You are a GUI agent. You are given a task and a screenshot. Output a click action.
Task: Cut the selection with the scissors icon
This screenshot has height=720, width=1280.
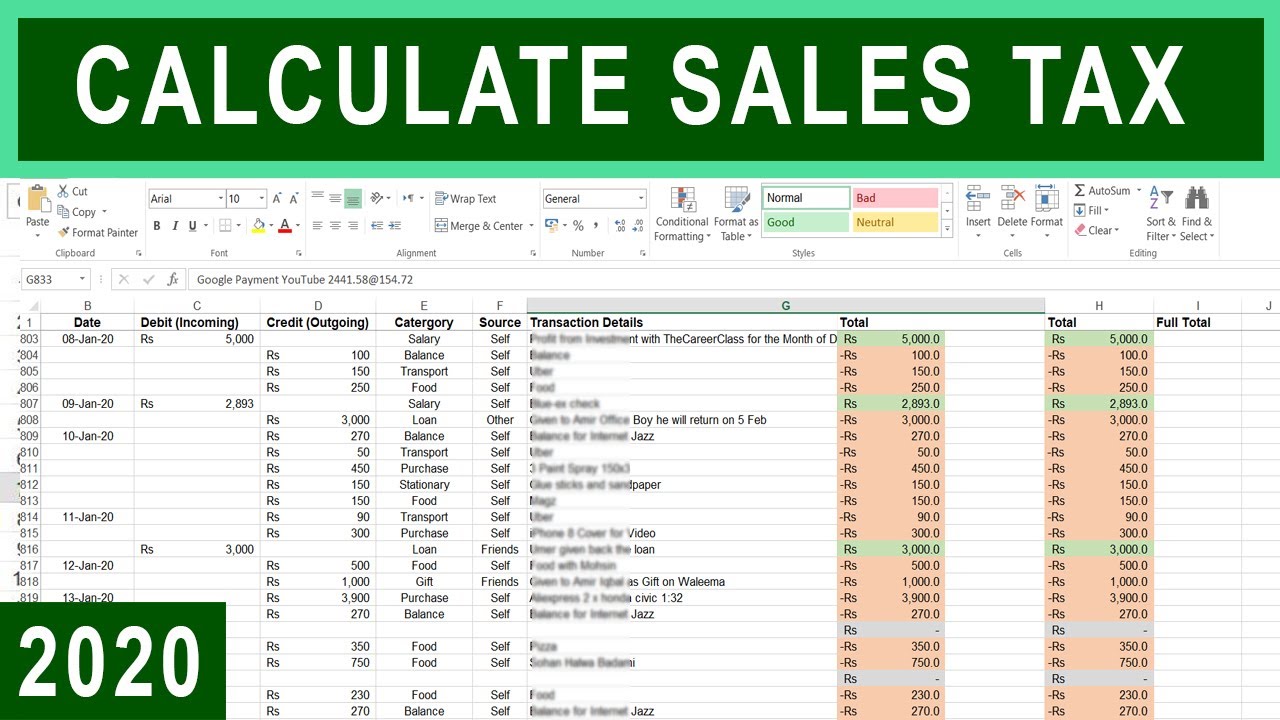pos(63,191)
